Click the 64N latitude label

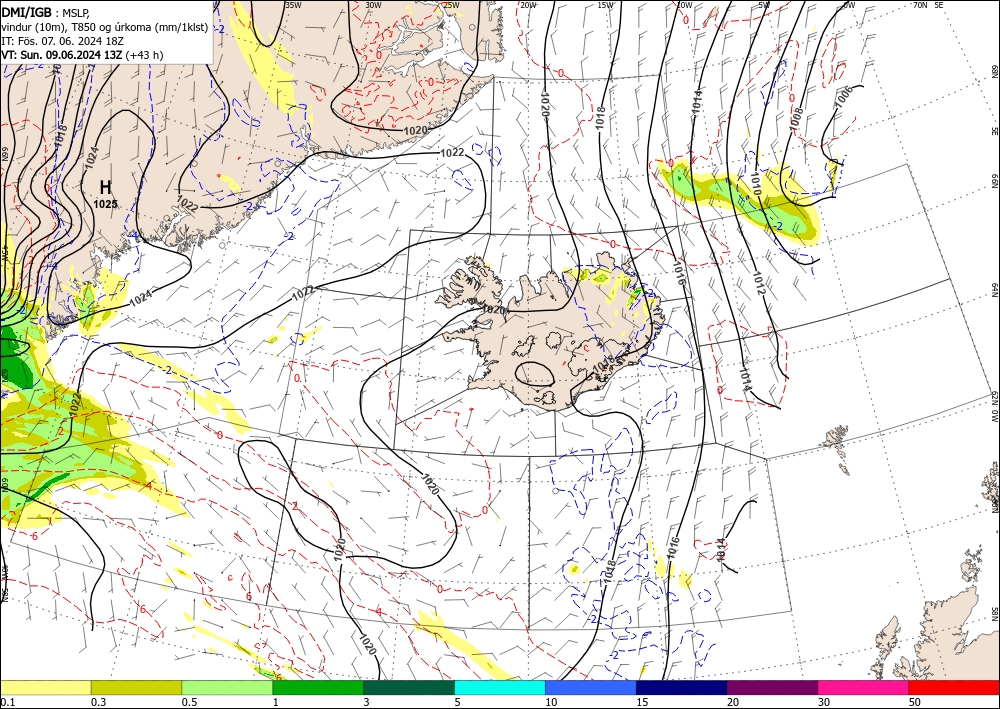pos(994,290)
